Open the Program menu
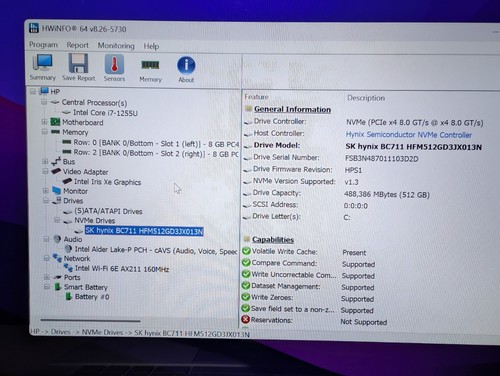Image resolution: width=500 pixels, height=376 pixels. (x=43, y=45)
